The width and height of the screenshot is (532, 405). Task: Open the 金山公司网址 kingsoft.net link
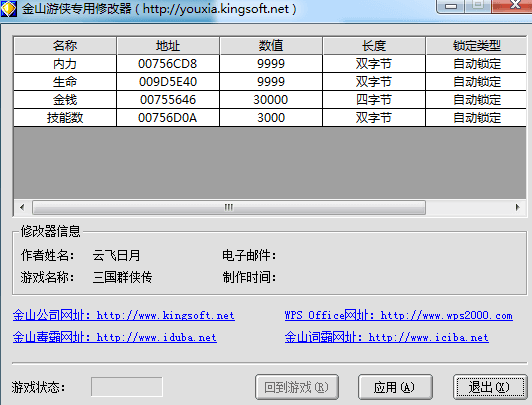(124, 315)
